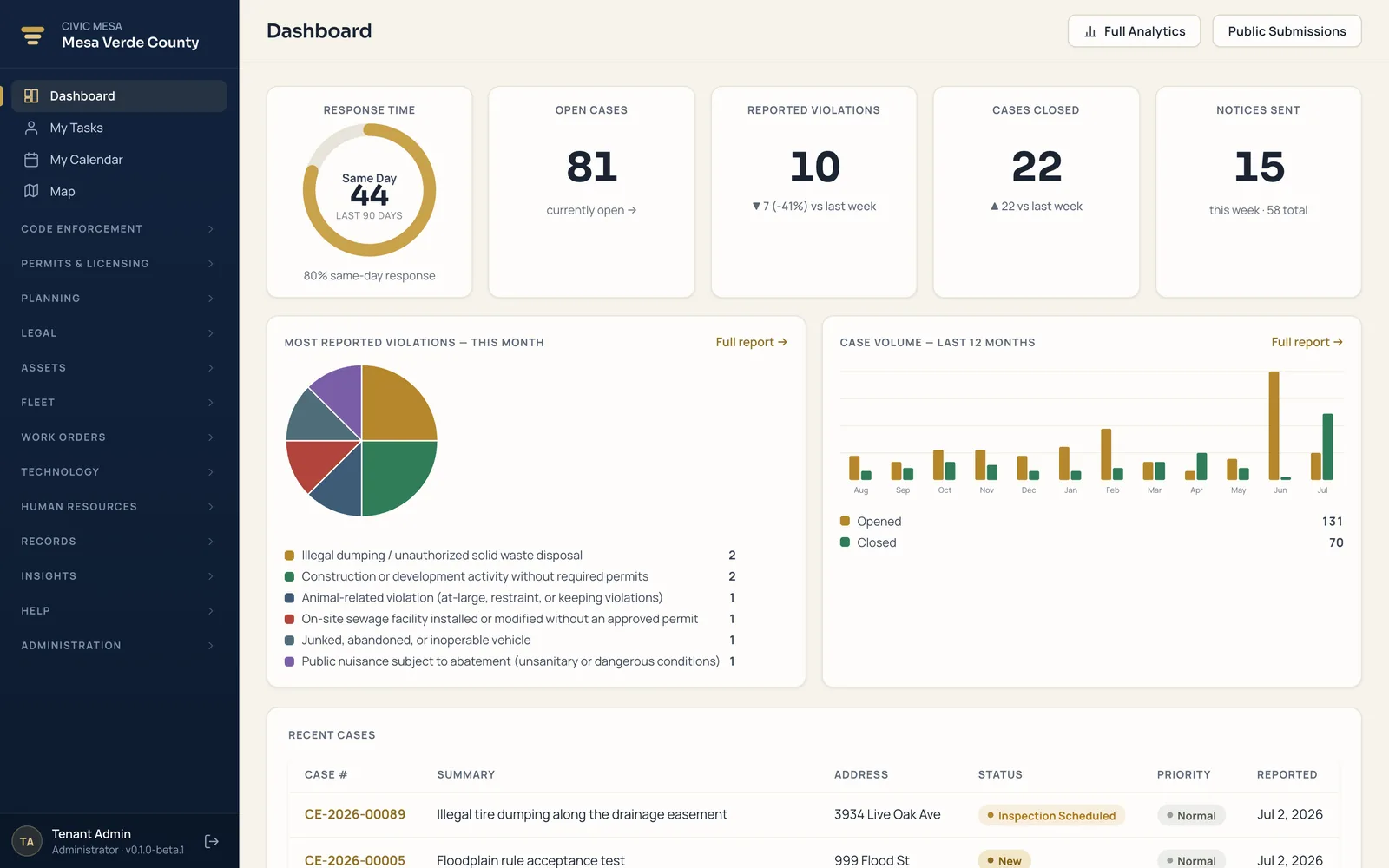Expand the Help section
Viewport: 1389px width, 868px height.
coord(119,611)
